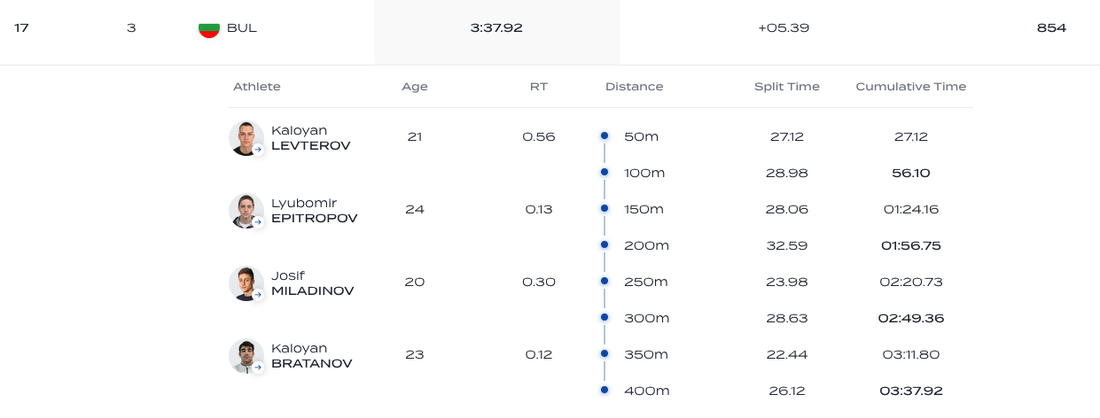This screenshot has height=418, width=1100.
Task: Select Lyubomir Epitropov's athlete photo
Action: pos(244,210)
